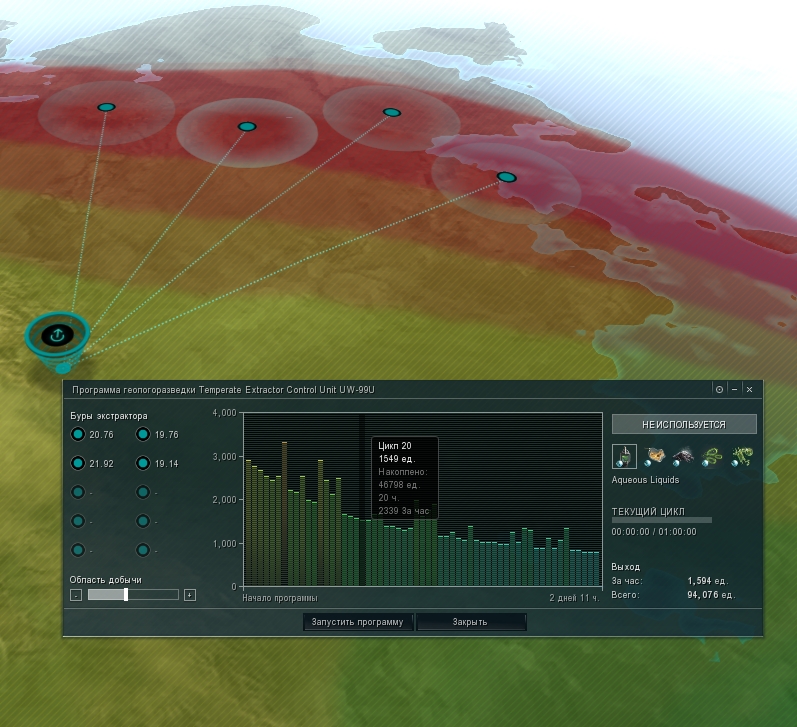
Task: Click the '46798 ед.' accumulated value in tooltip
Action: click(x=399, y=485)
